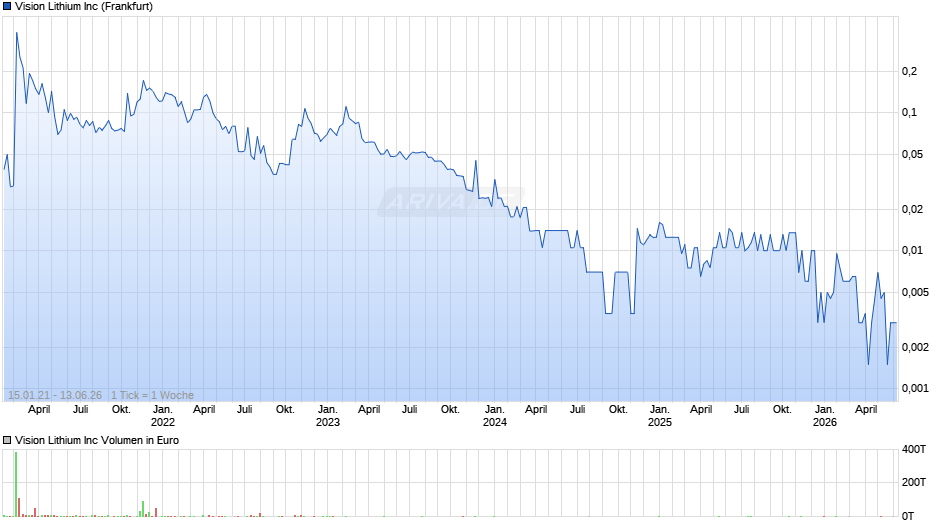Click the chart title 'Vision Lithium Inc (Frankfurt)'
940x526 pixels.
[x=84, y=7]
